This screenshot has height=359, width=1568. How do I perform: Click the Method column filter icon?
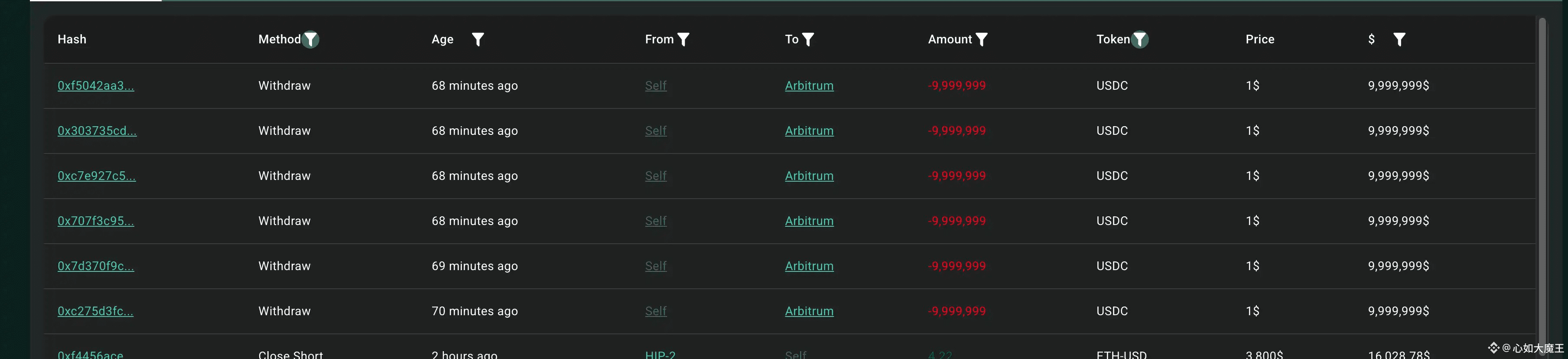(310, 39)
